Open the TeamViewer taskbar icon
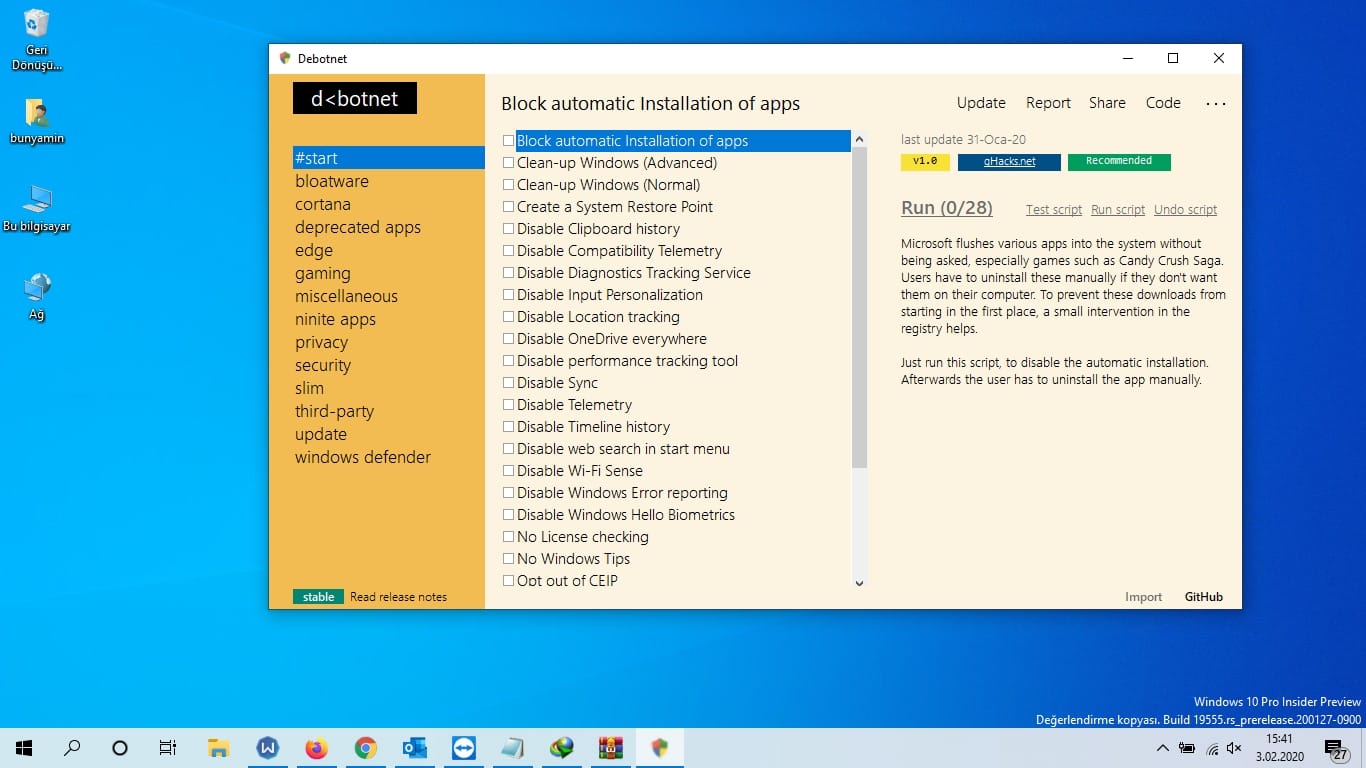 (x=464, y=748)
